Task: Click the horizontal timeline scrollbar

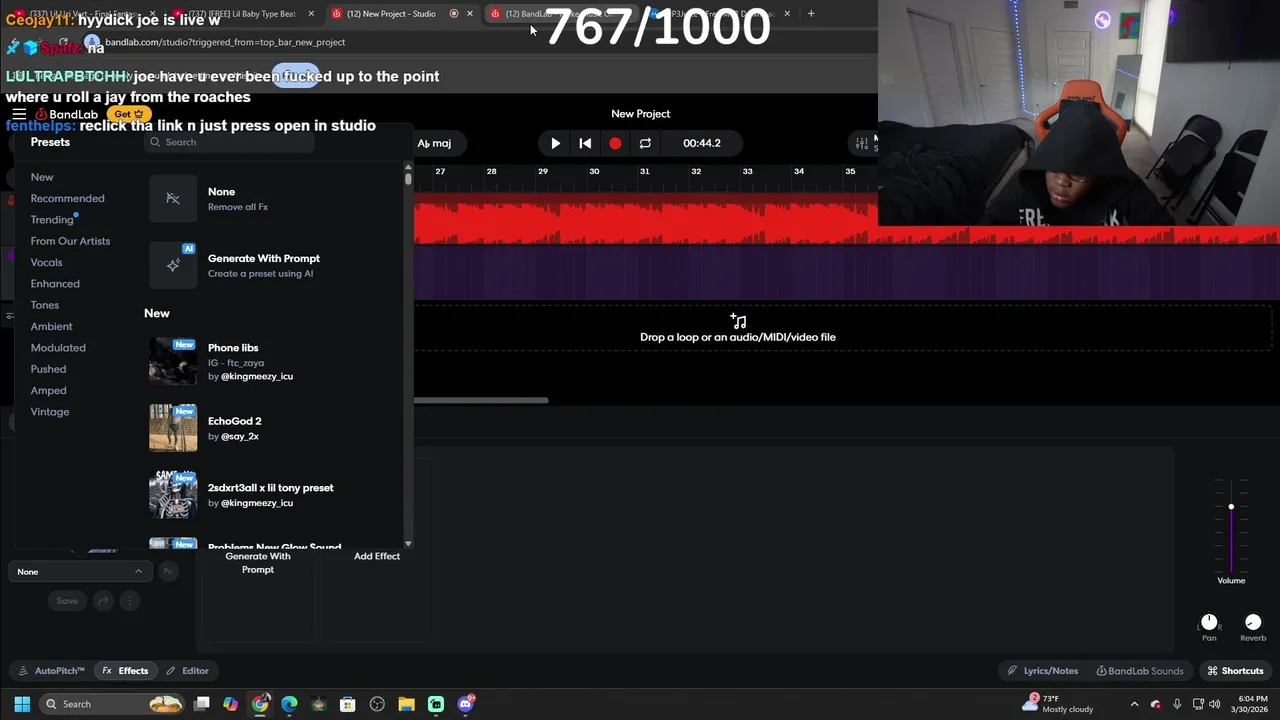Action: [481, 400]
